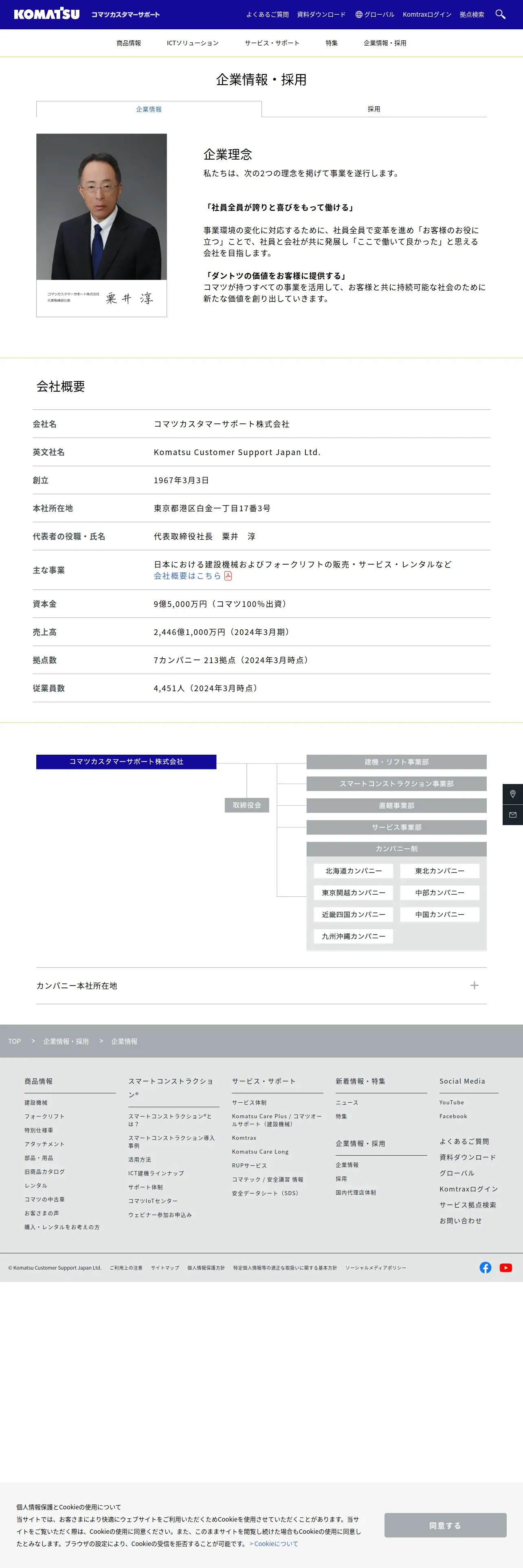Click footer heading 商品情報
Viewport: 523px width, 1568px height.
pos(38,1081)
